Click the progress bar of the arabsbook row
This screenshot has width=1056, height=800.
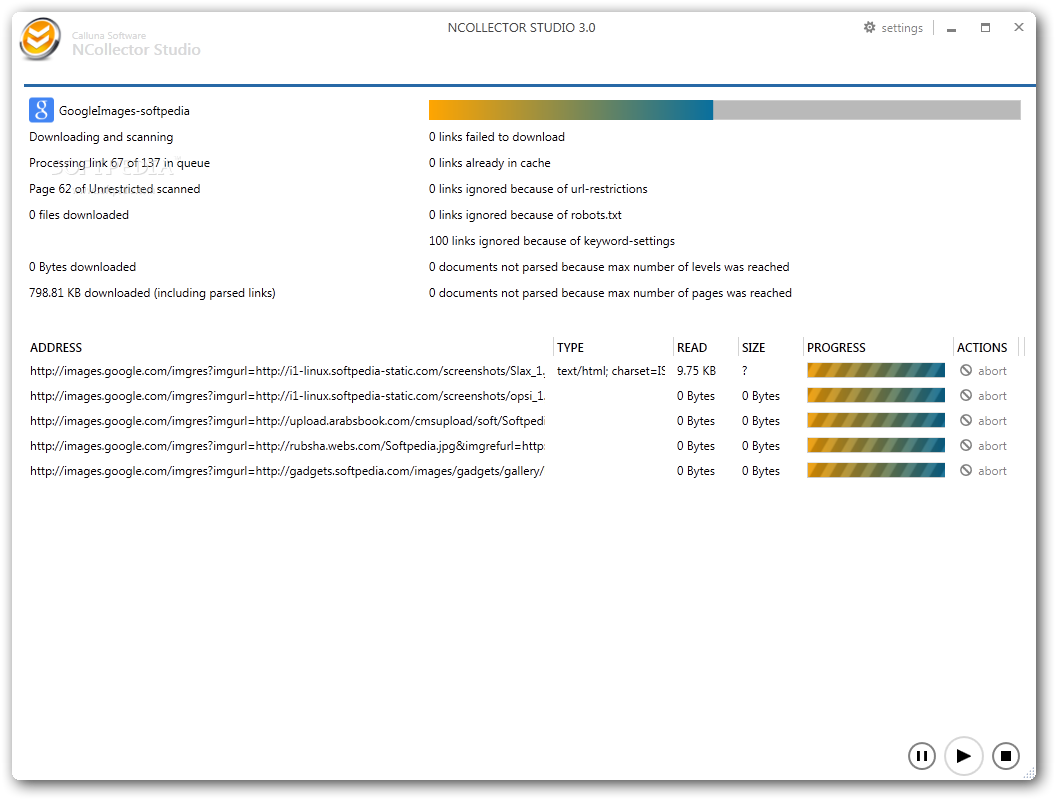point(876,420)
